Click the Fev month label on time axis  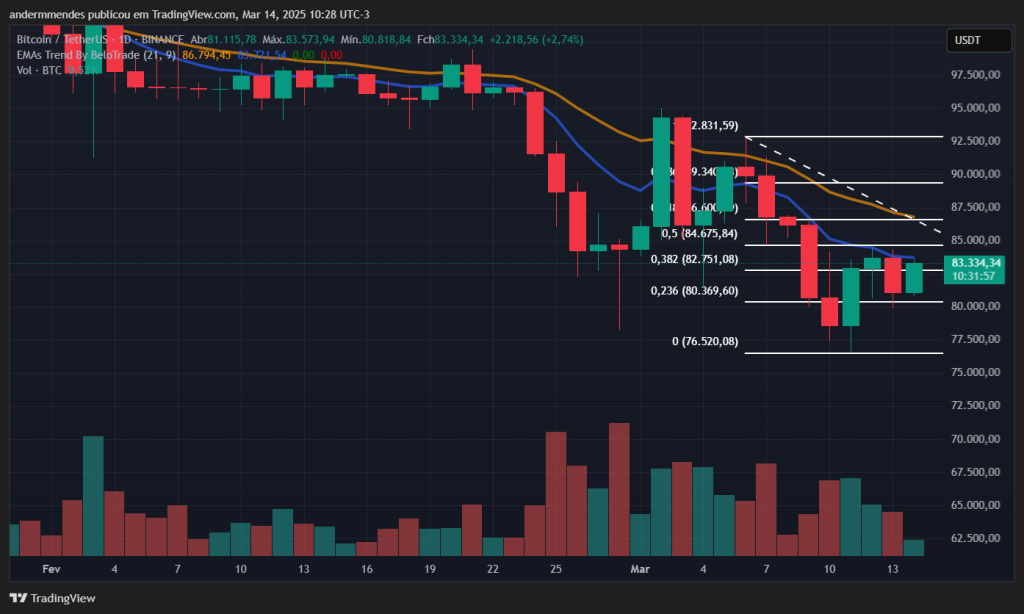(52, 569)
